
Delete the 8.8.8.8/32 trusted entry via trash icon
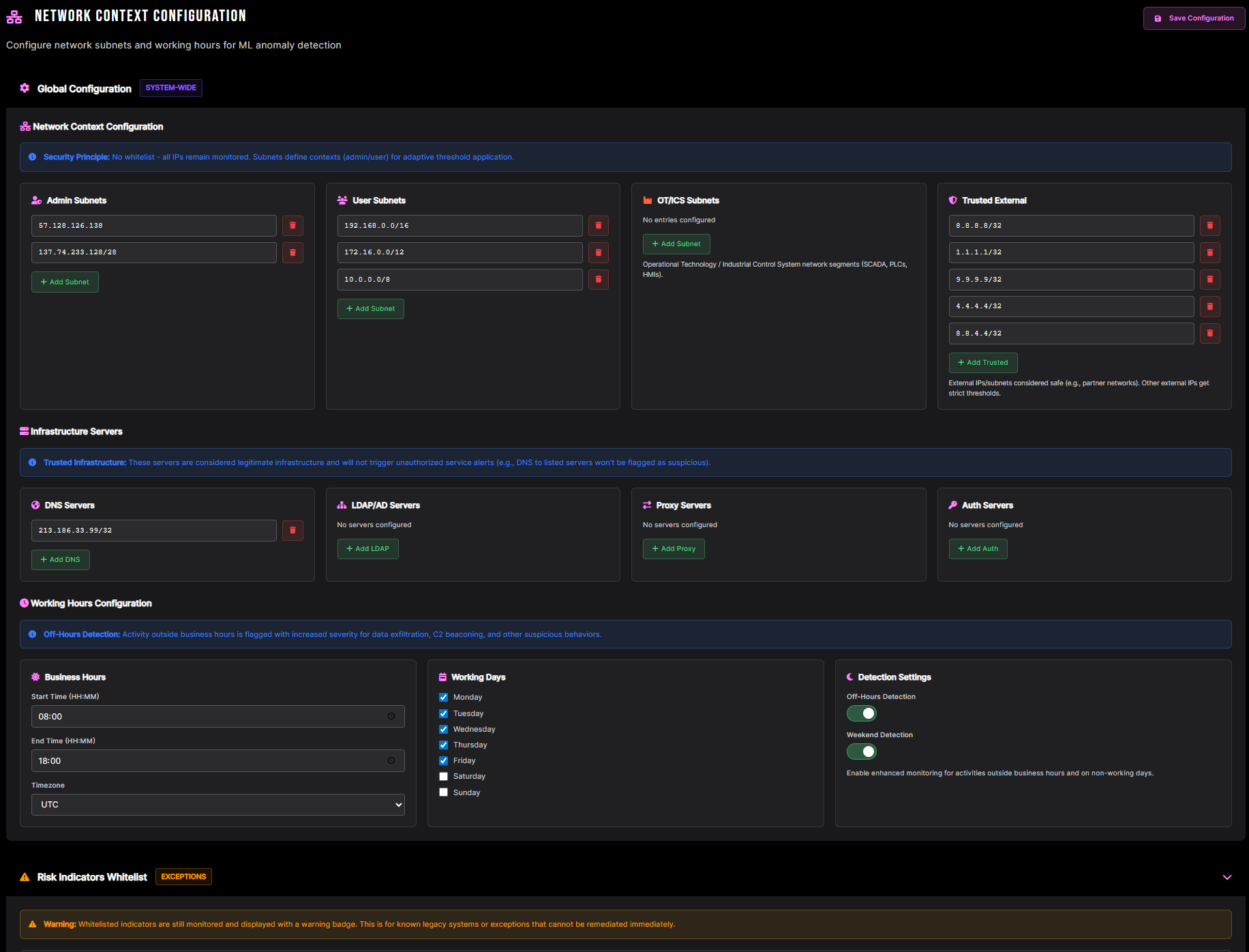pos(1209,225)
